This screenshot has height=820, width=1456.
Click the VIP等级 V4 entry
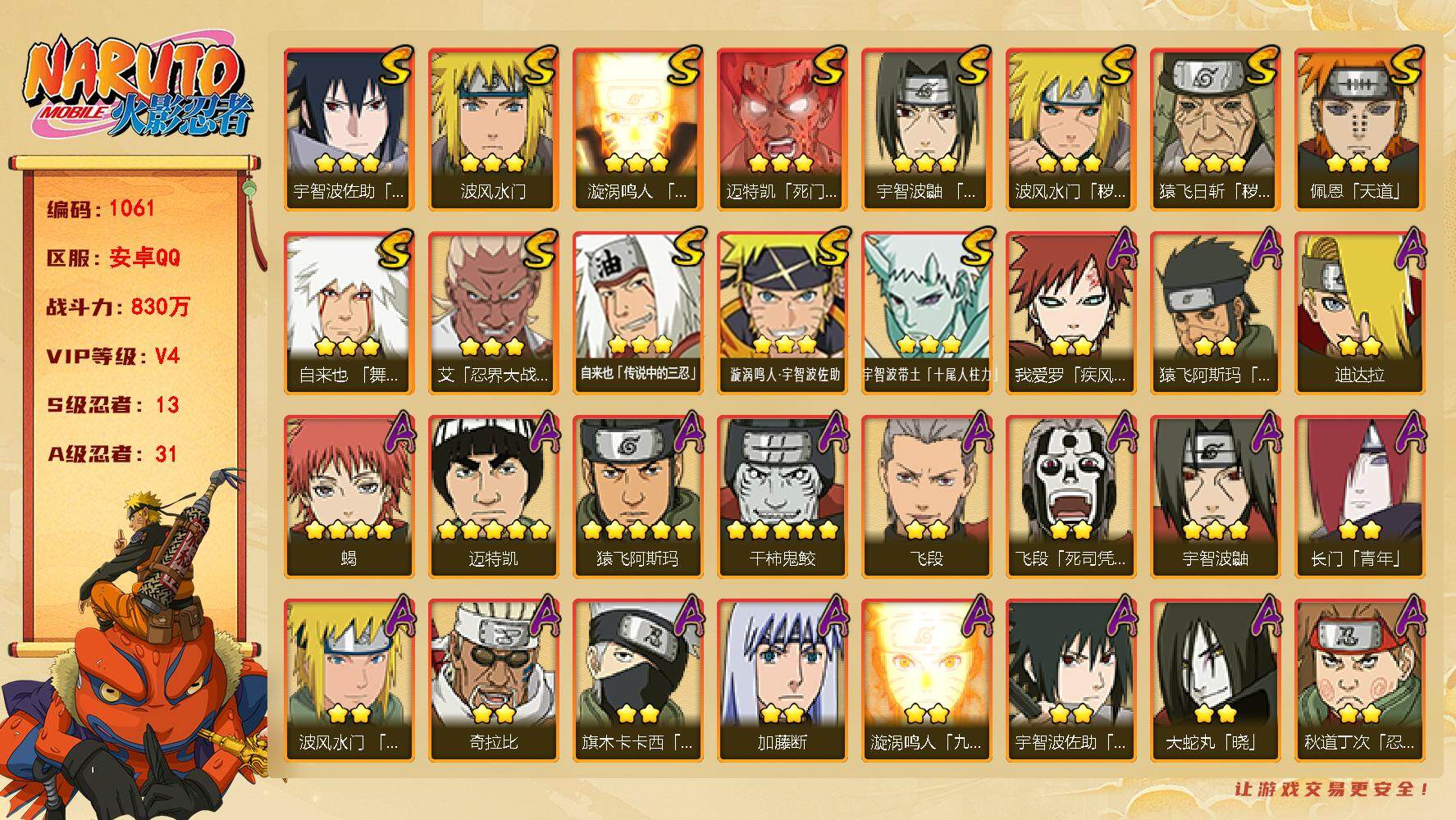point(112,356)
